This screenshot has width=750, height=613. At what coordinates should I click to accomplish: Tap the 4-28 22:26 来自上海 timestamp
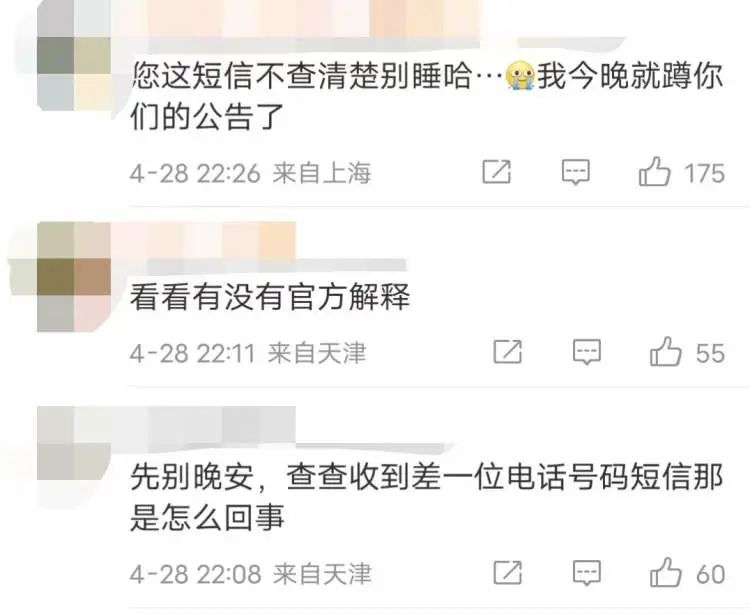[x=250, y=173]
